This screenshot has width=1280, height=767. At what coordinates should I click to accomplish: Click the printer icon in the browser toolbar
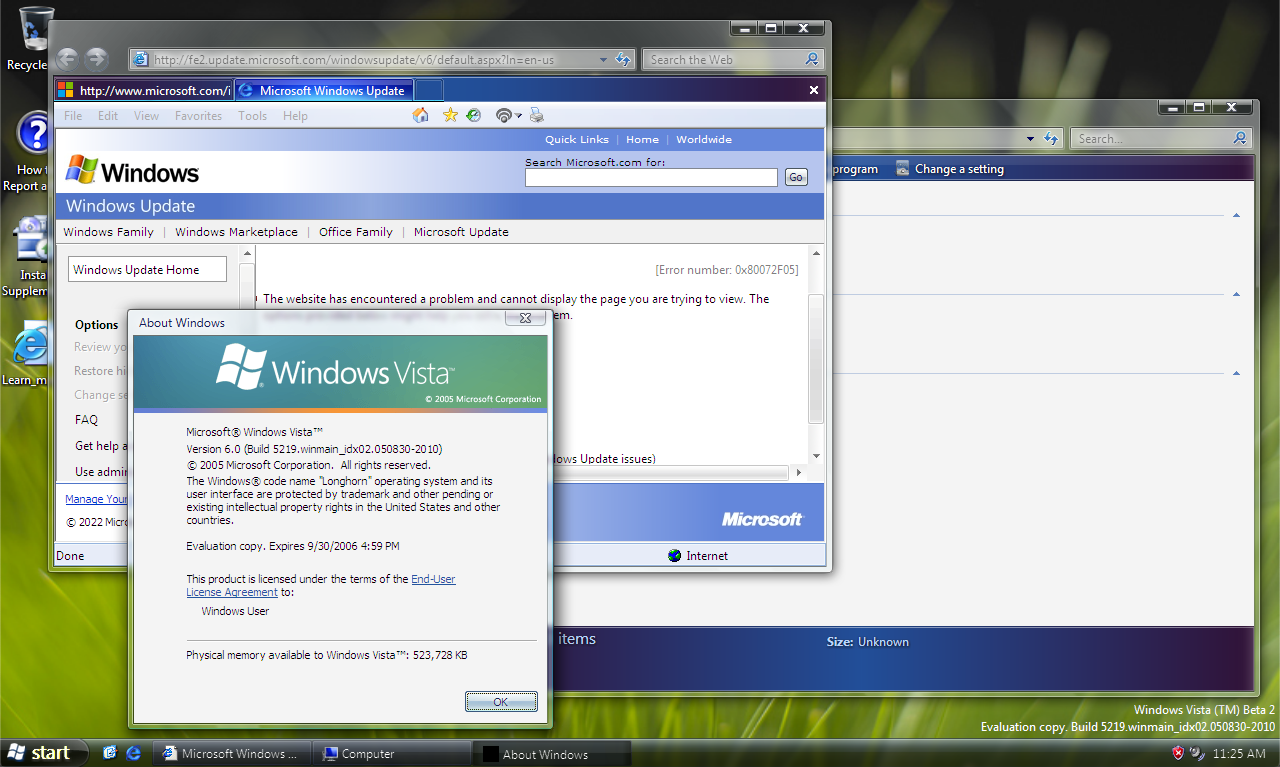click(536, 115)
